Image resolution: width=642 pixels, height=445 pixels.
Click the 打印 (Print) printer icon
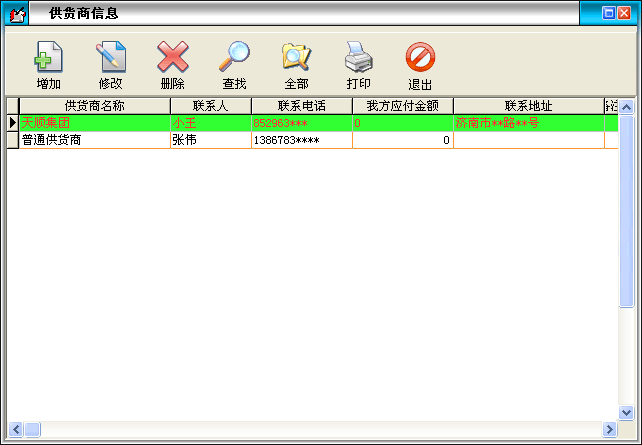tap(358, 58)
